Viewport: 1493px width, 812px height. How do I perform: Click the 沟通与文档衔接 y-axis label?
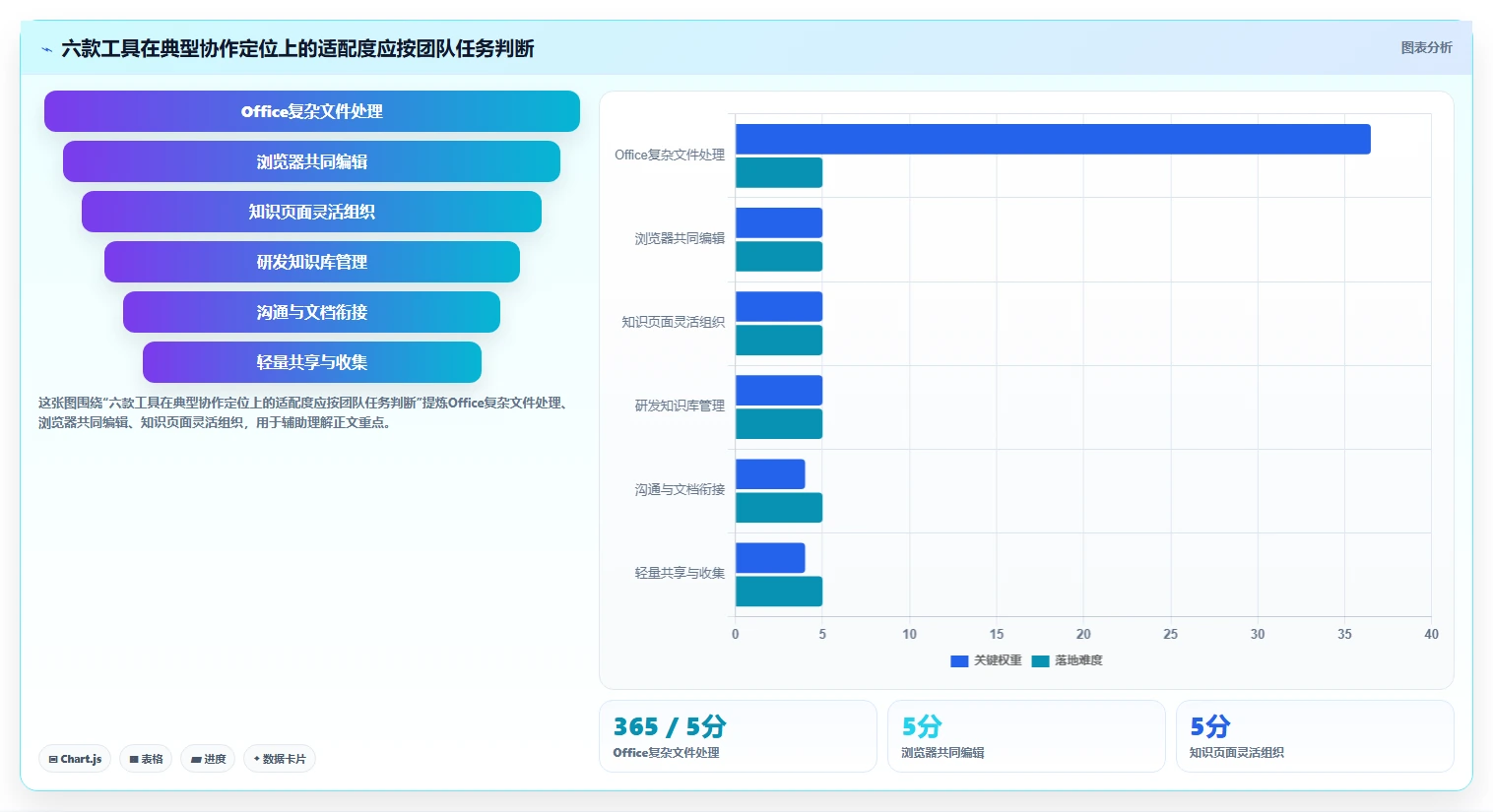680,489
